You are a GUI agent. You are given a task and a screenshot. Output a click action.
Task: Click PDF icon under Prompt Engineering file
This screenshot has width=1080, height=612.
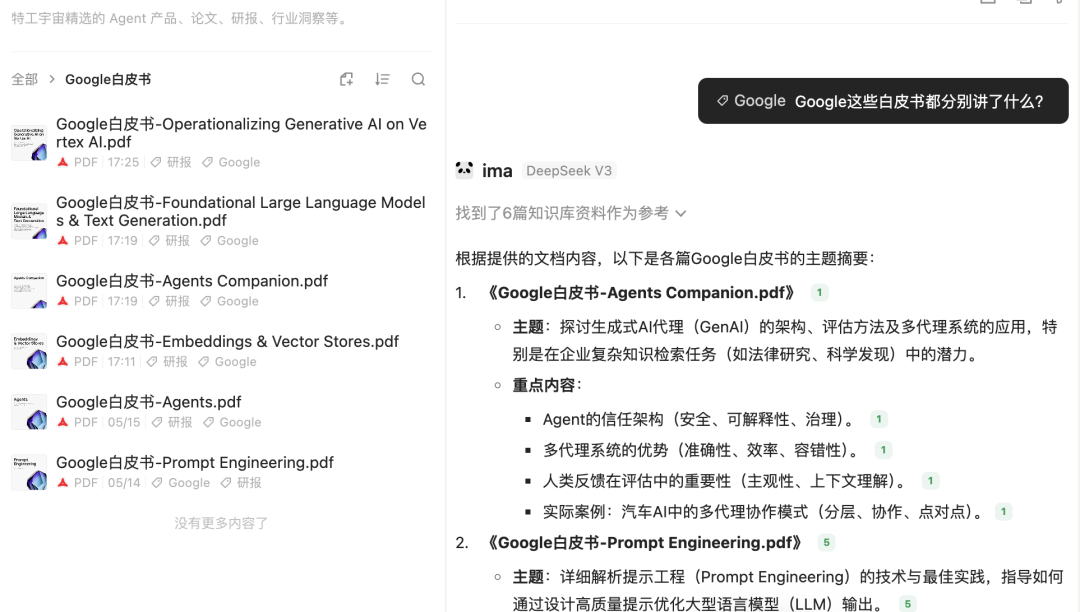[63, 483]
